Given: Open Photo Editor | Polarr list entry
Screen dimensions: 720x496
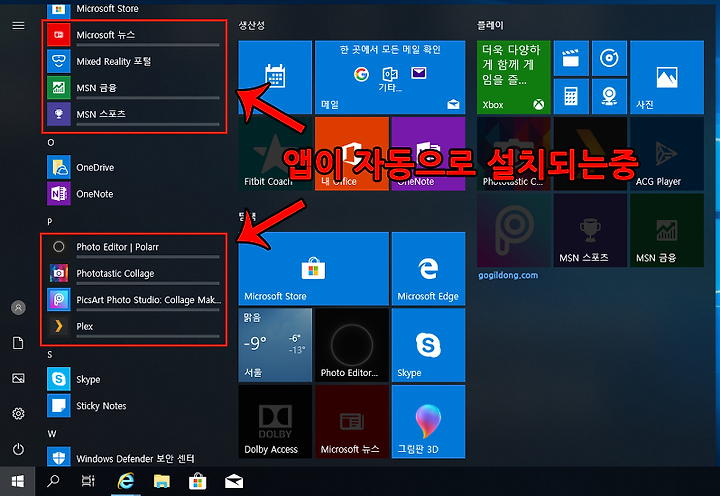Looking at the screenshot, I should click(134, 247).
